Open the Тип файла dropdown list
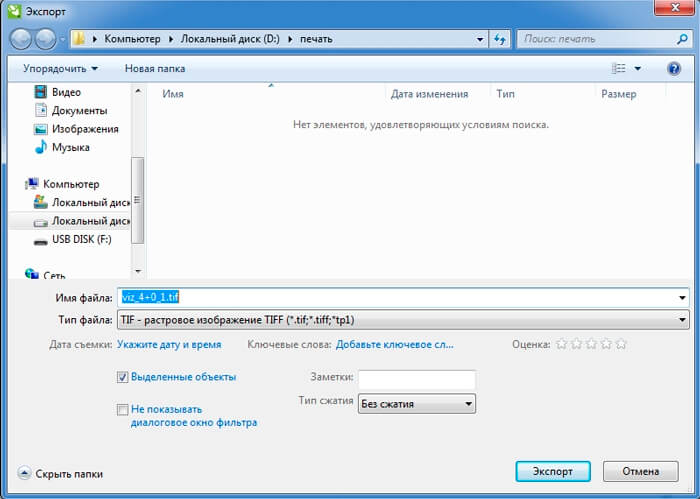 [682, 320]
